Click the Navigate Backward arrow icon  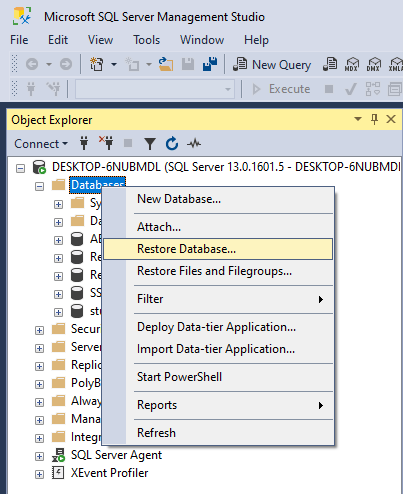click(x=32, y=64)
